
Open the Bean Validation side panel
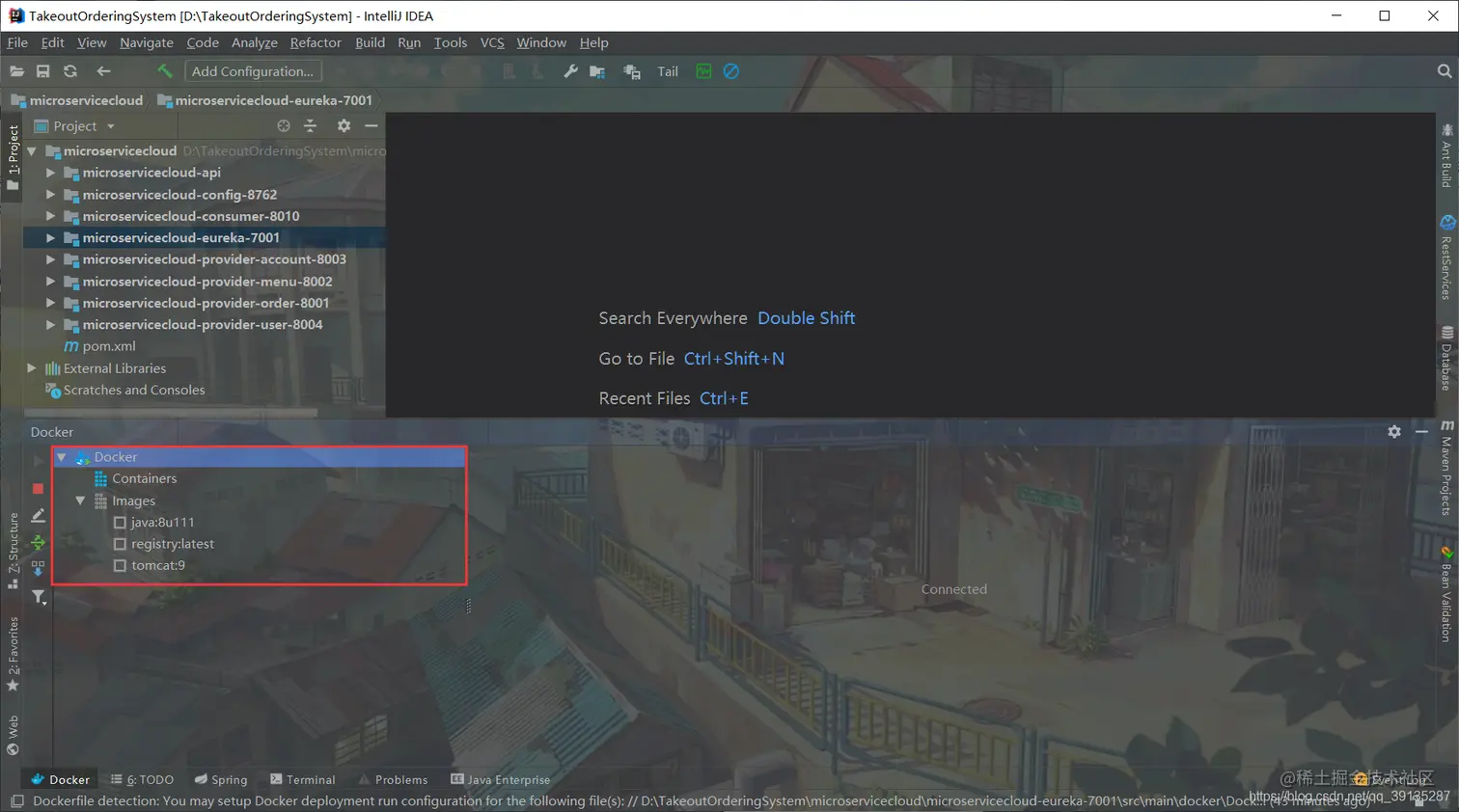[x=1446, y=595]
